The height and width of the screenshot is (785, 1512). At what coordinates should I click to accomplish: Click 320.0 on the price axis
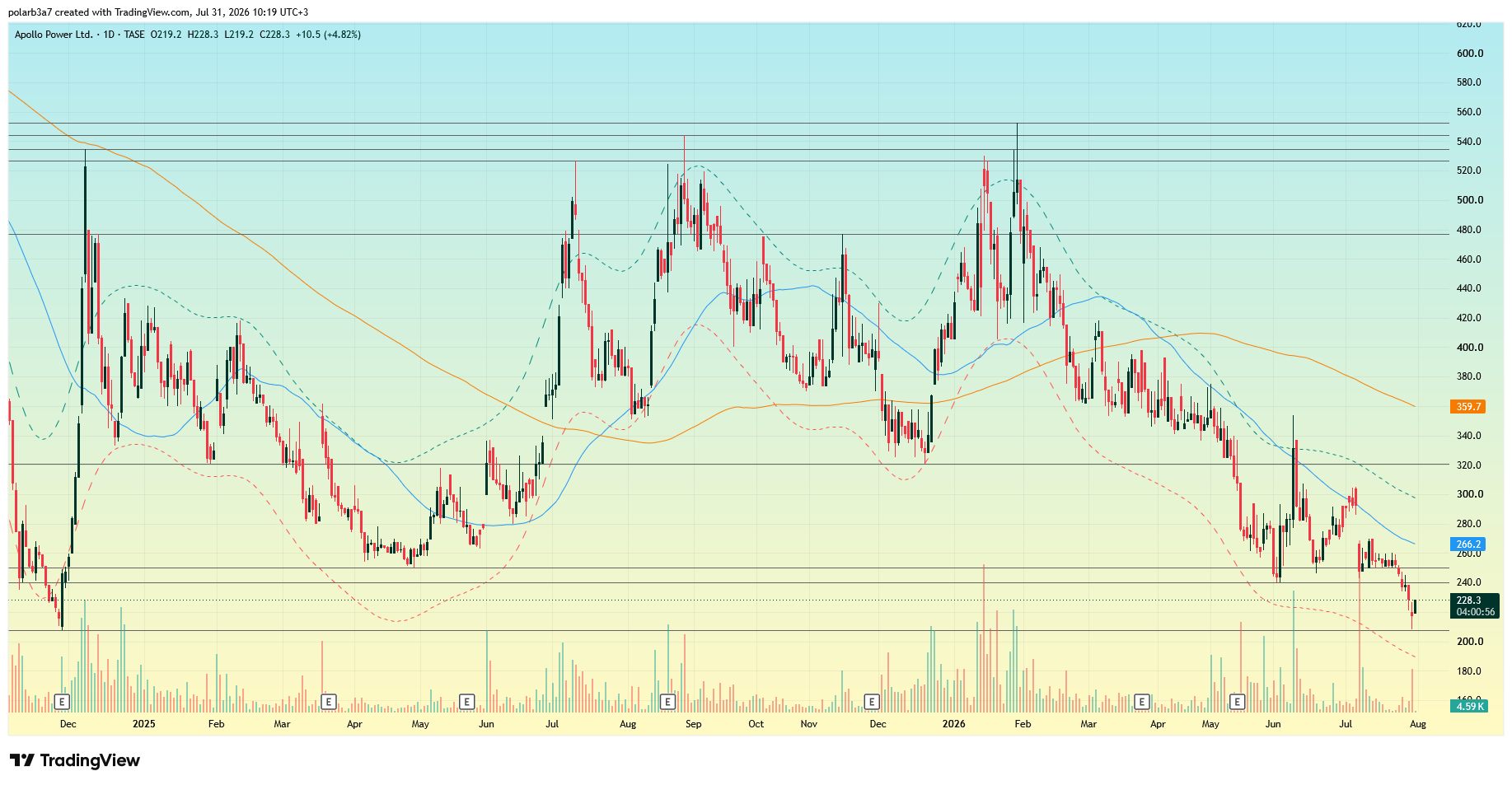coord(1469,465)
